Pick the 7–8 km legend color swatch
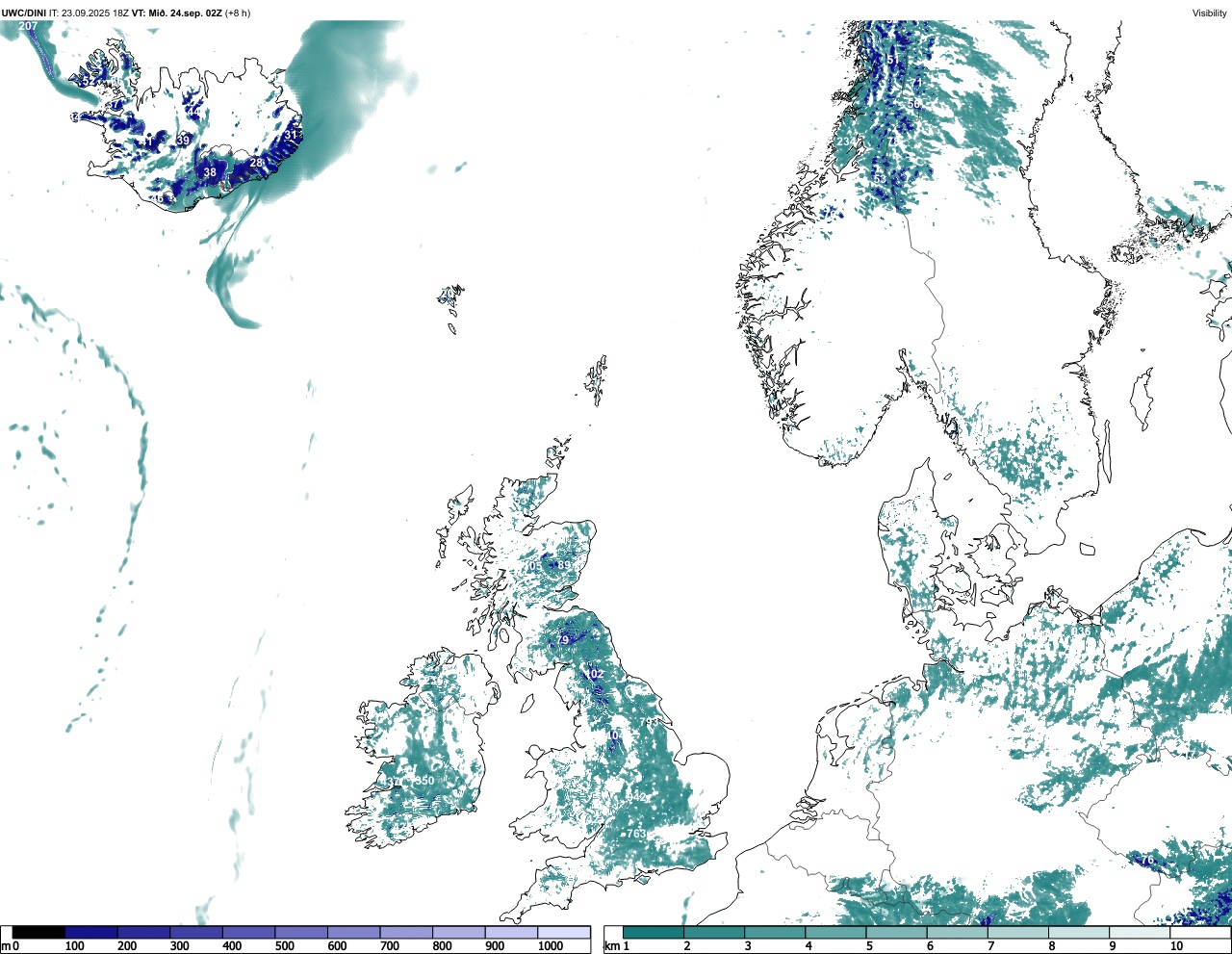Screen dimensions: 1232x954 [x=1017, y=933]
